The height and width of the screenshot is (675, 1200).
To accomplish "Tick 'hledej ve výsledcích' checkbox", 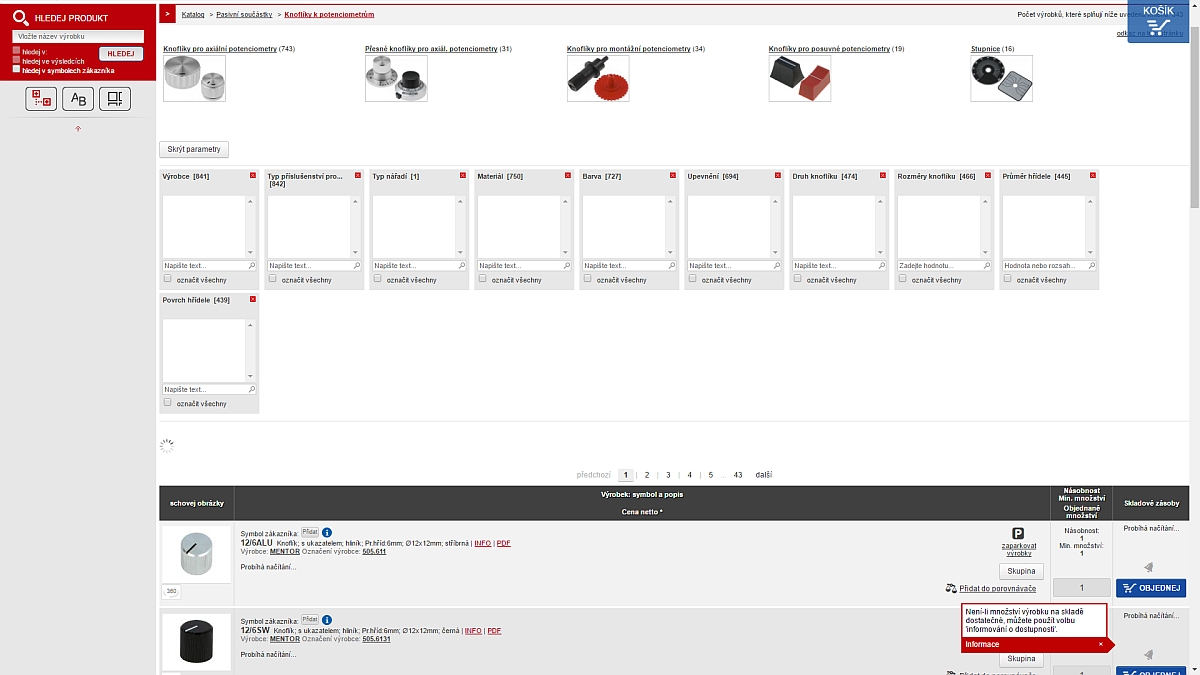I will [16, 60].
